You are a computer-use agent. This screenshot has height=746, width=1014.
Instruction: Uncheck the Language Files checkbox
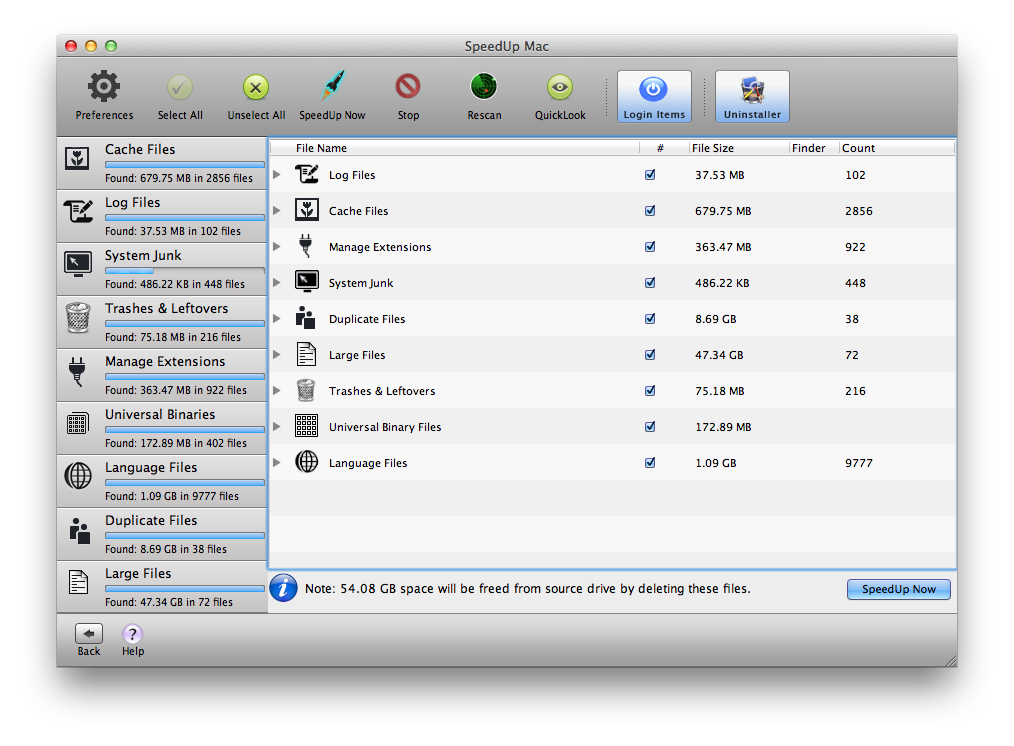point(650,462)
